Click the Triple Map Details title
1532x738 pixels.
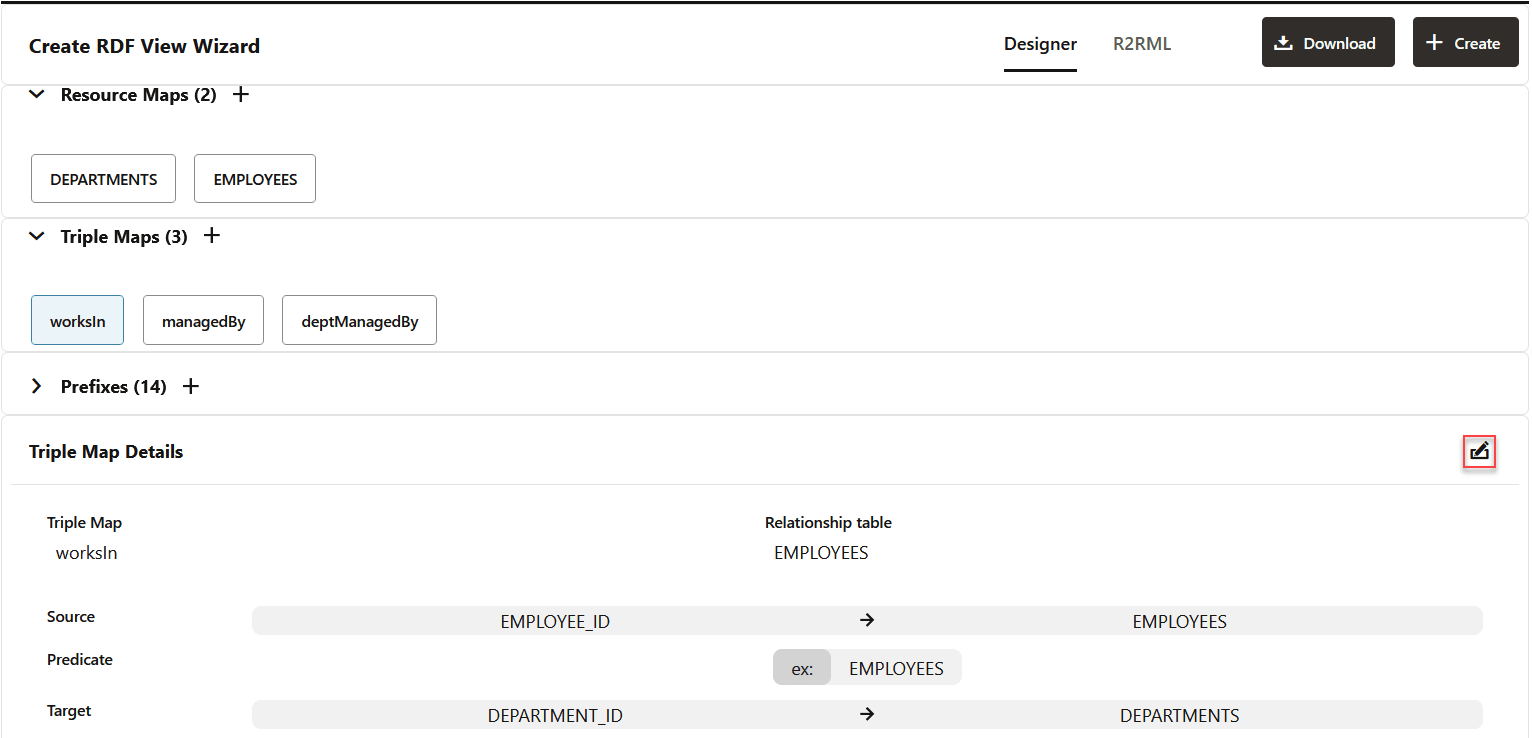tap(106, 452)
